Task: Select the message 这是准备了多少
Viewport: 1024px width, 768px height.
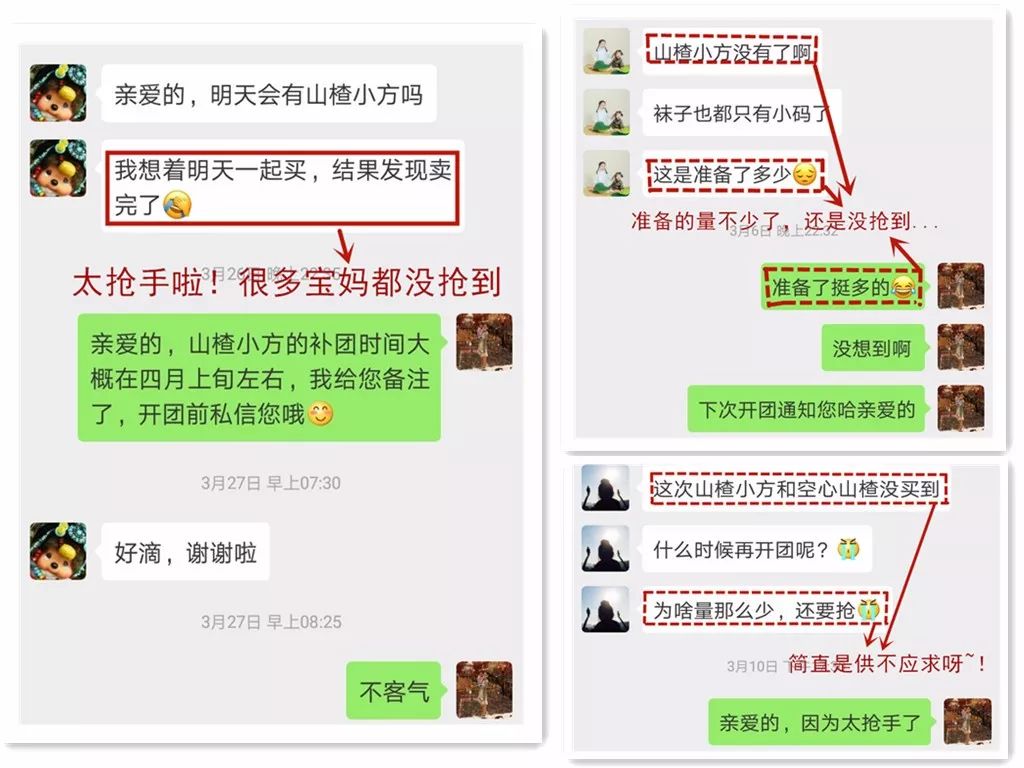Action: [x=734, y=174]
